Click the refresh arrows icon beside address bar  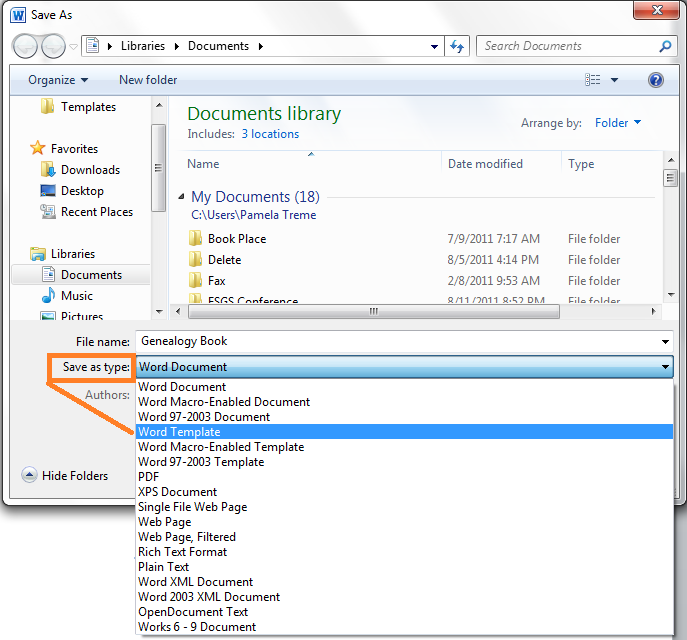(457, 46)
